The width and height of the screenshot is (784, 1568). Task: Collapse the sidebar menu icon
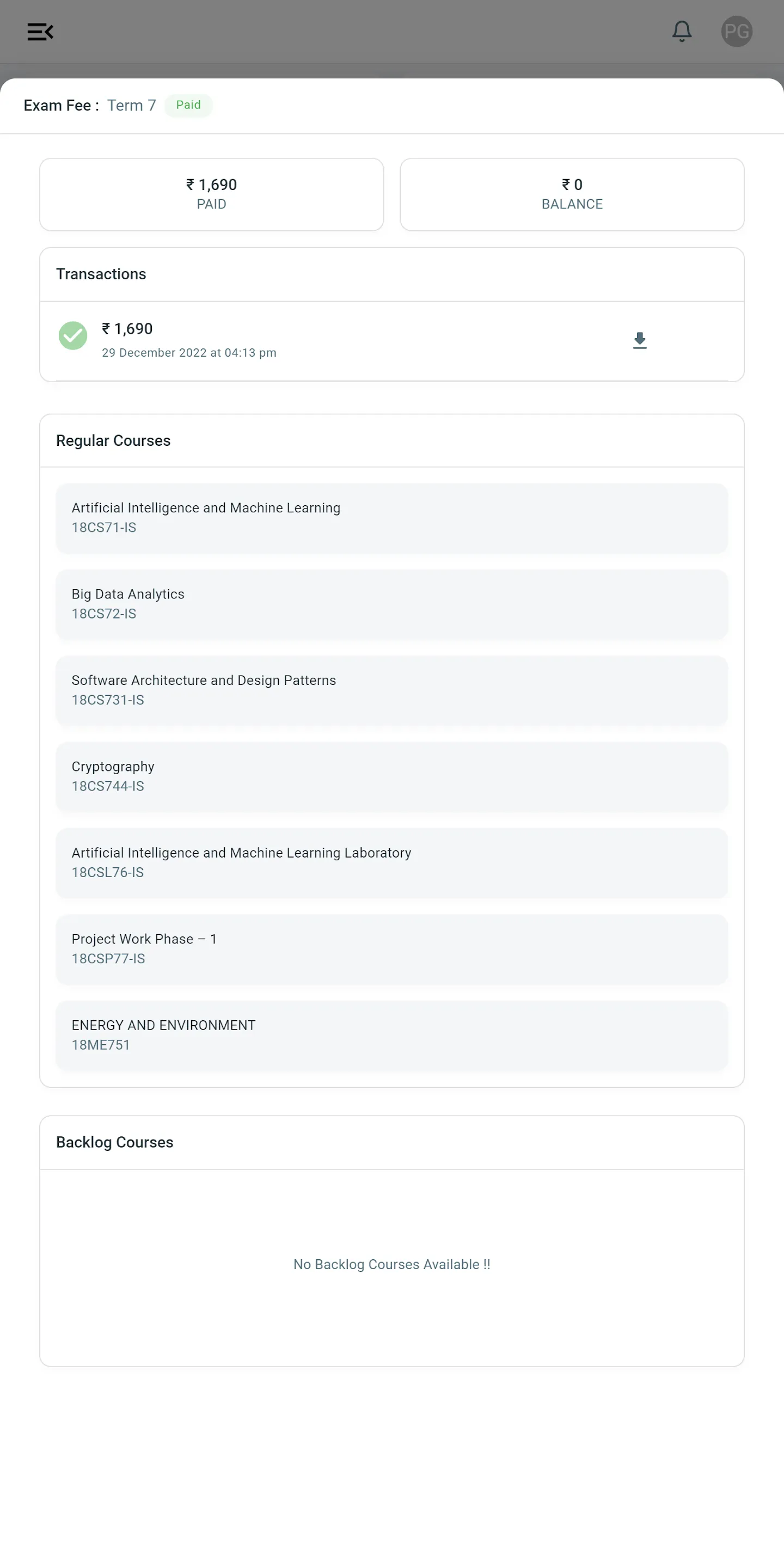pyautogui.click(x=40, y=32)
